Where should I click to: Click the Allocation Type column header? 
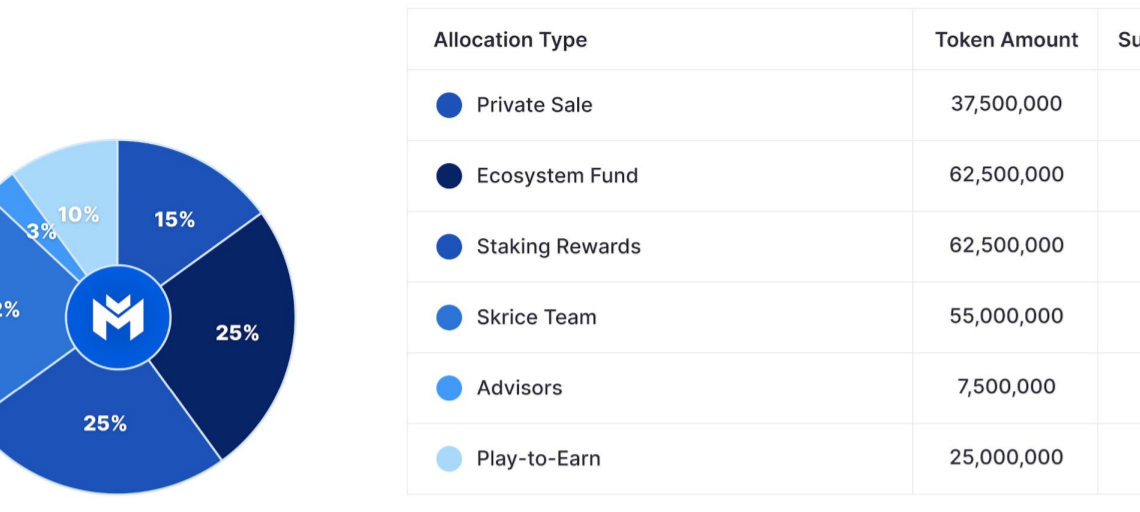tap(510, 40)
